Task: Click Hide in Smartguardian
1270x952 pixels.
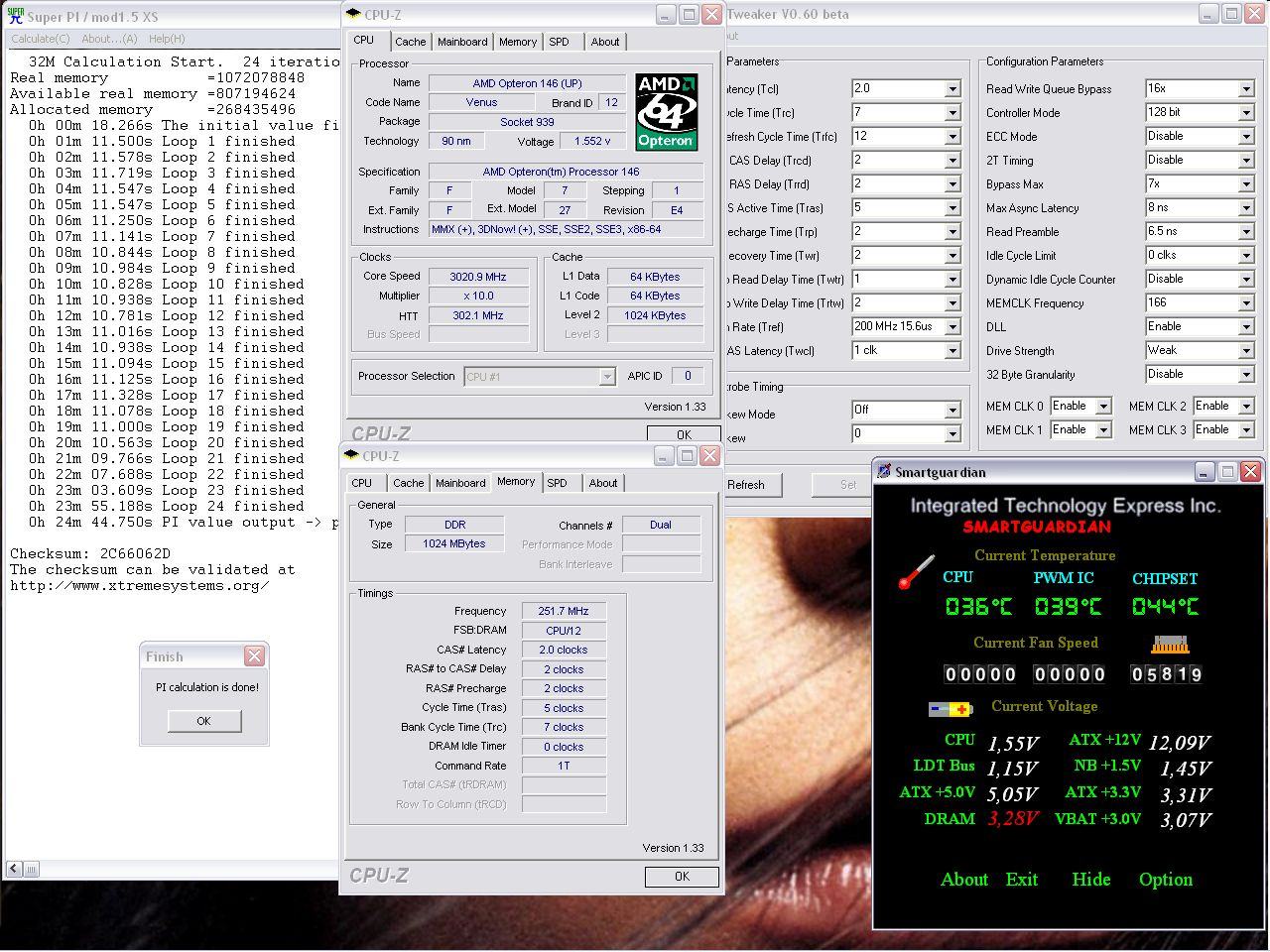Action: (x=1091, y=880)
